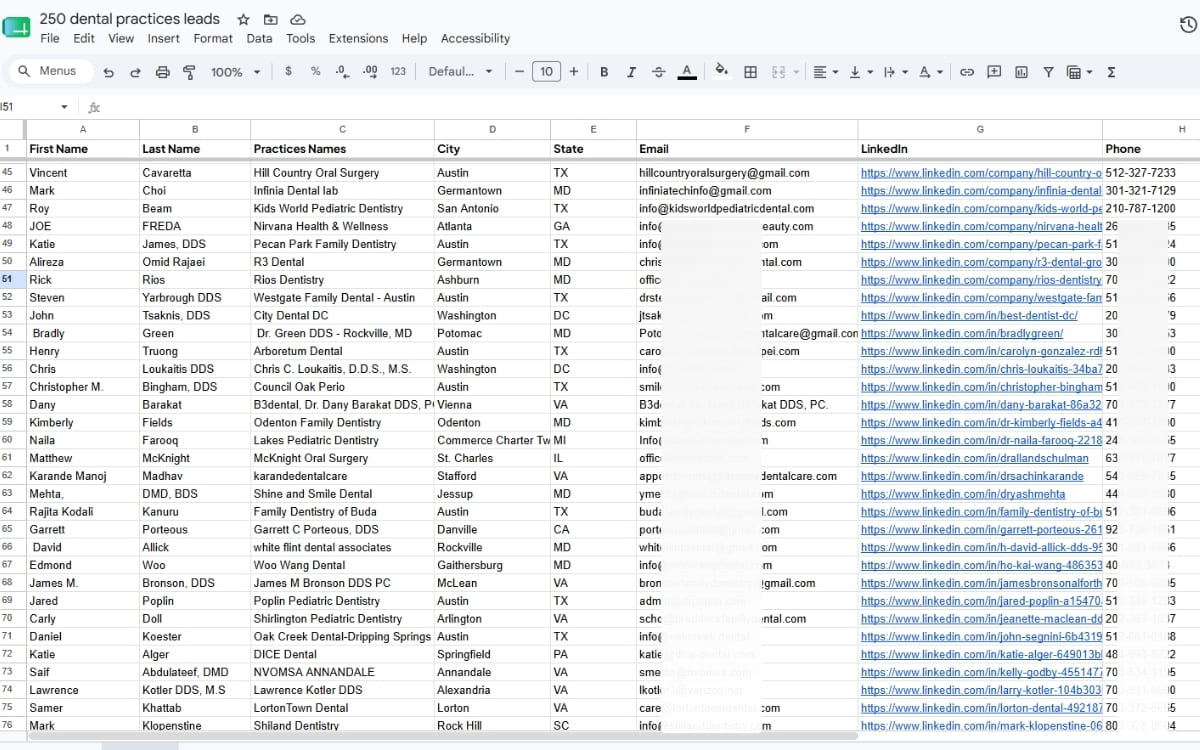1200x750 pixels.
Task: Select cell Rios Dentistry
Action: 342,280
